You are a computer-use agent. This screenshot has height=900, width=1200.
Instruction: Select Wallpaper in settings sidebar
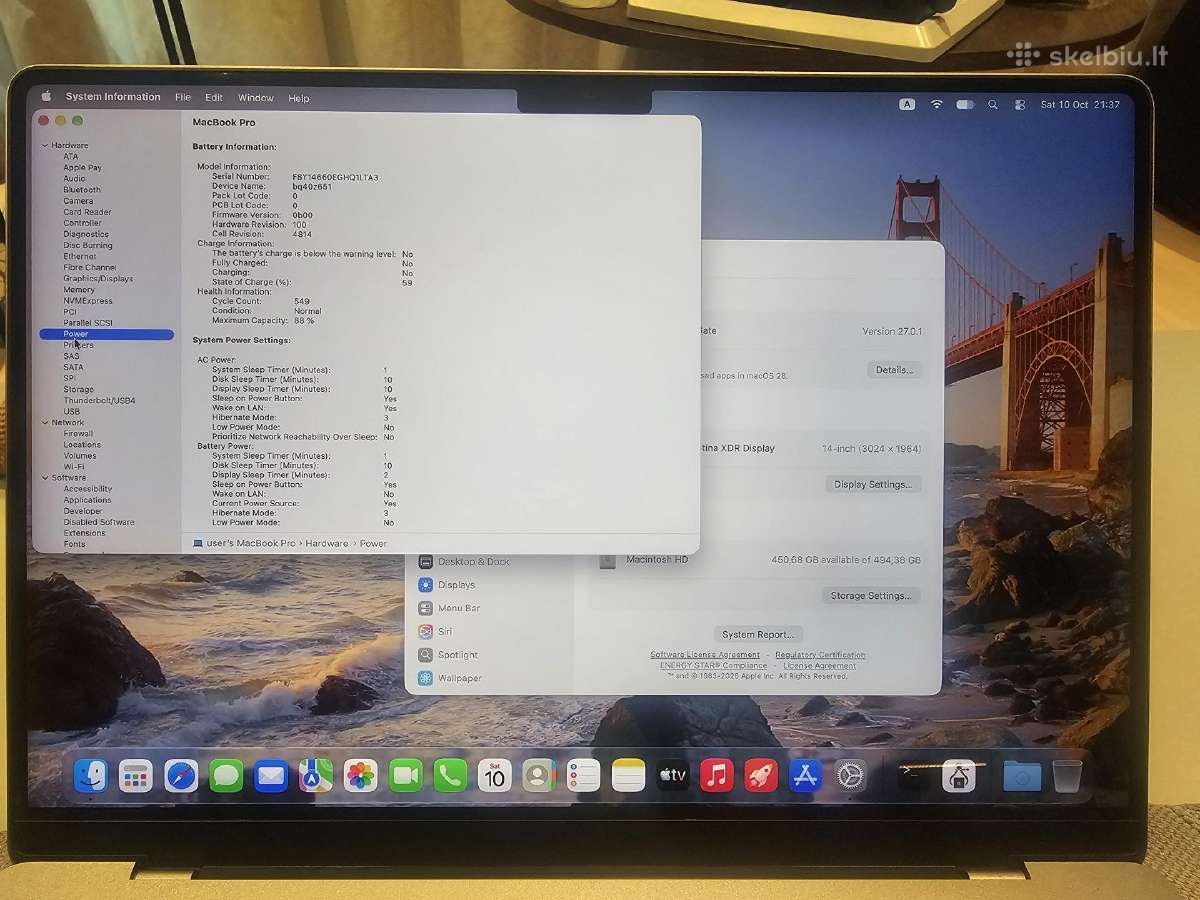tap(450, 678)
